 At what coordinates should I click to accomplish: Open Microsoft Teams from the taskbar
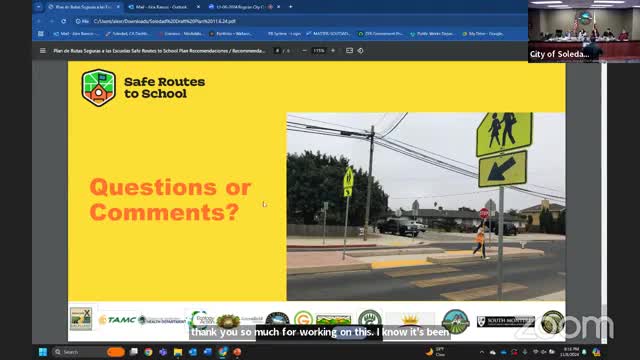163,352
